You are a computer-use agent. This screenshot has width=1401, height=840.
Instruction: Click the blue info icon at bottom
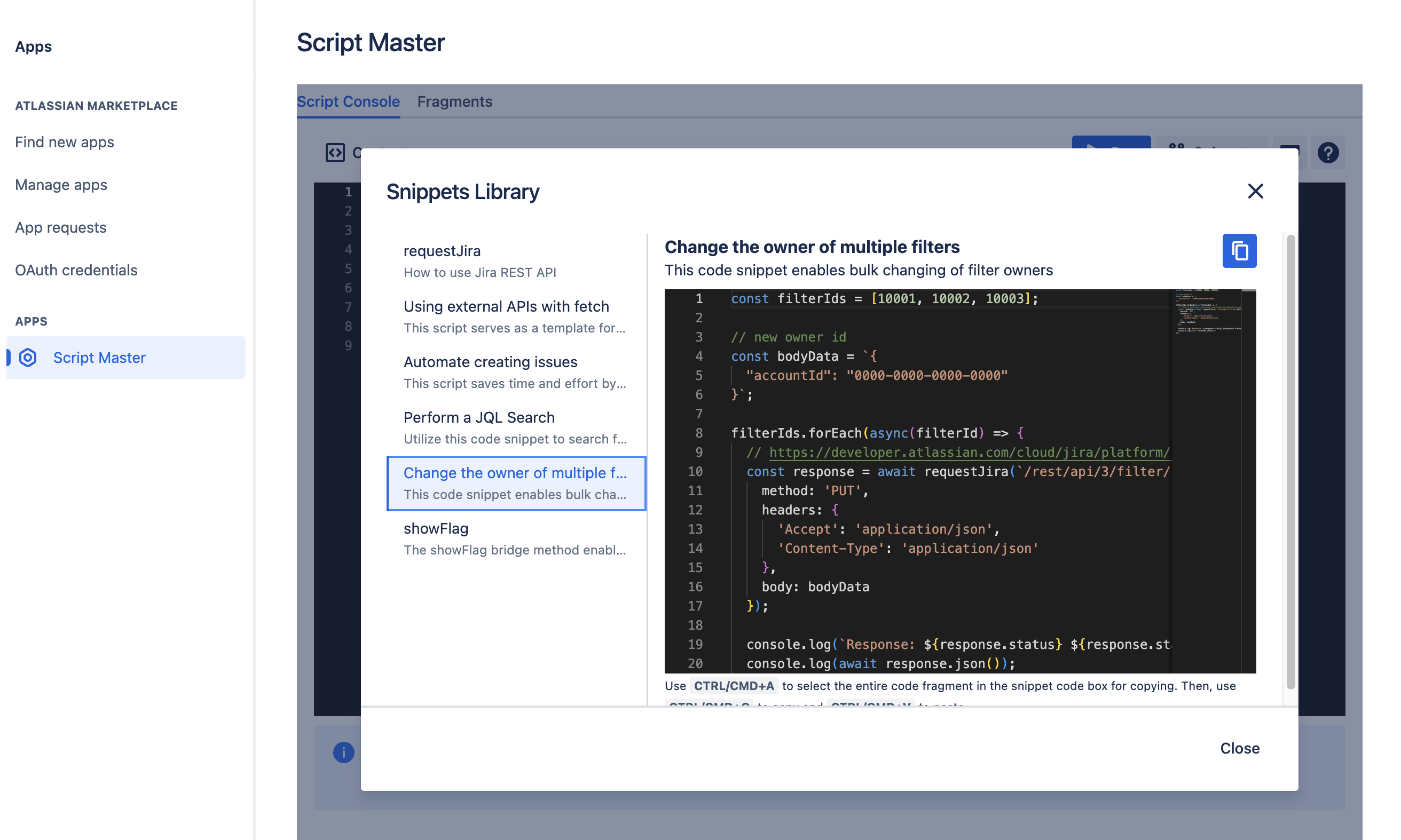coord(343,752)
